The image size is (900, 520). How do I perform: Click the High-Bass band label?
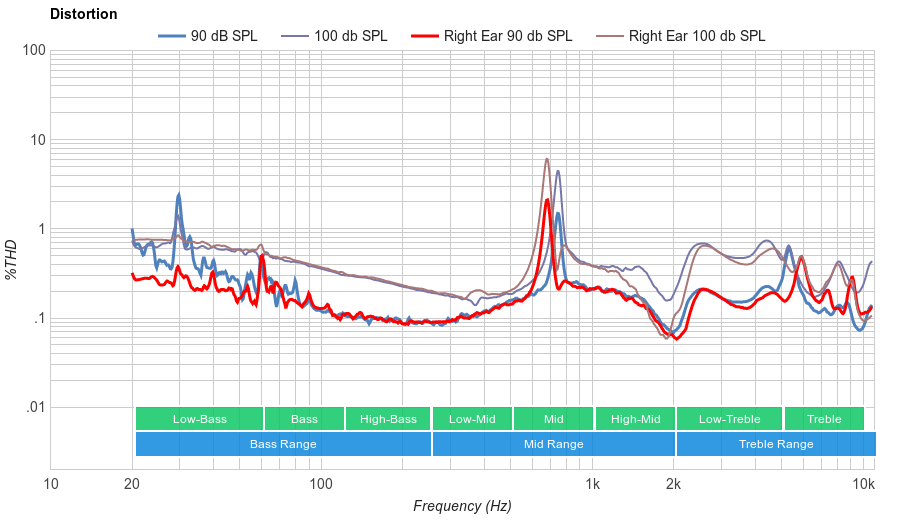tap(388, 419)
